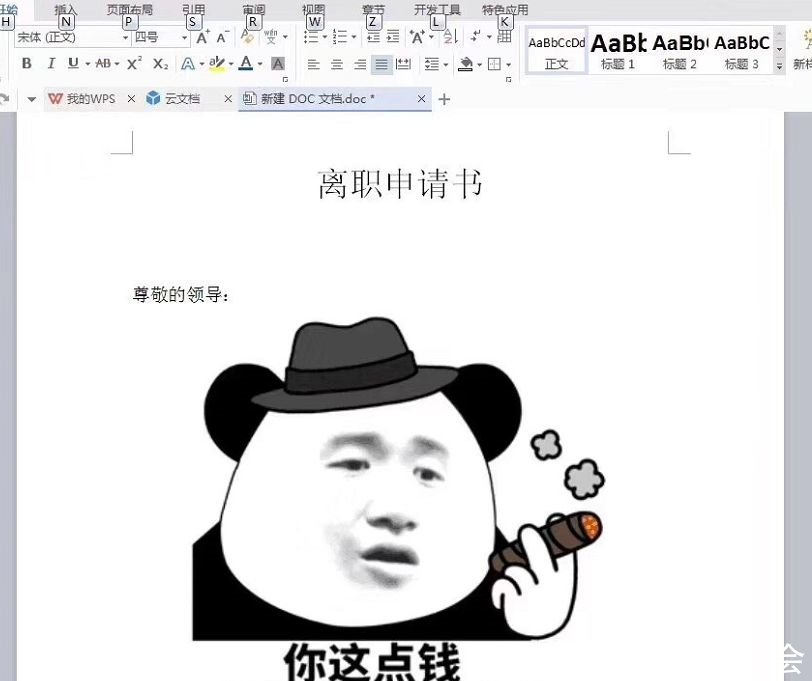
Task: Open borders dropdown arrow
Action: [509, 65]
